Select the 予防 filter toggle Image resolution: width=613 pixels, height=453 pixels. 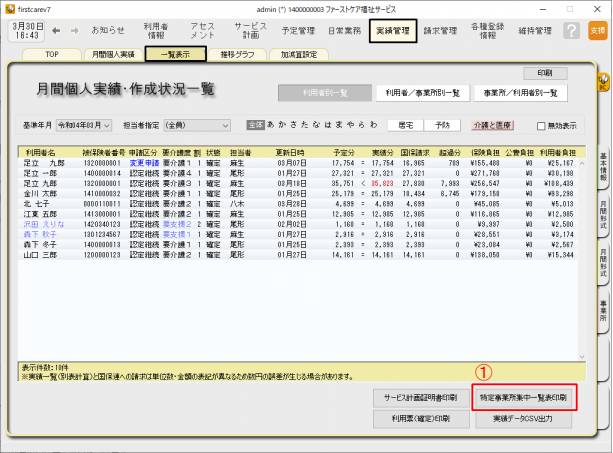443,127
